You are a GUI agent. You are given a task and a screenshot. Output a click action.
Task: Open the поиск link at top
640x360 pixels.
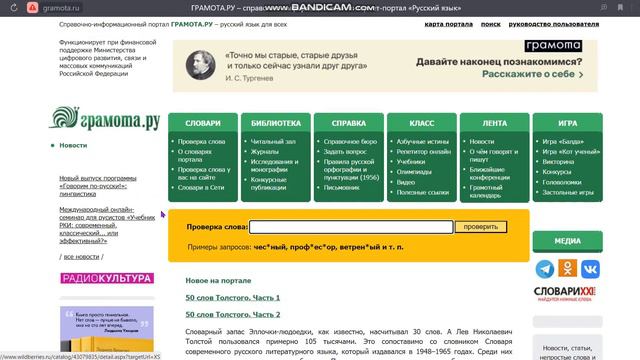(x=491, y=24)
